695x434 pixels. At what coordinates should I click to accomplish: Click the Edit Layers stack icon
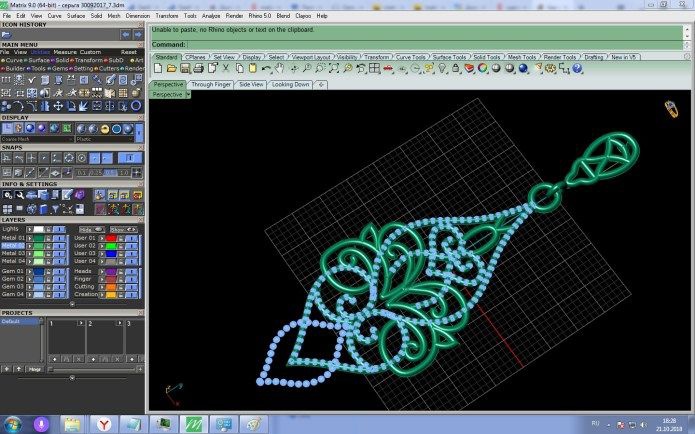click(469, 68)
